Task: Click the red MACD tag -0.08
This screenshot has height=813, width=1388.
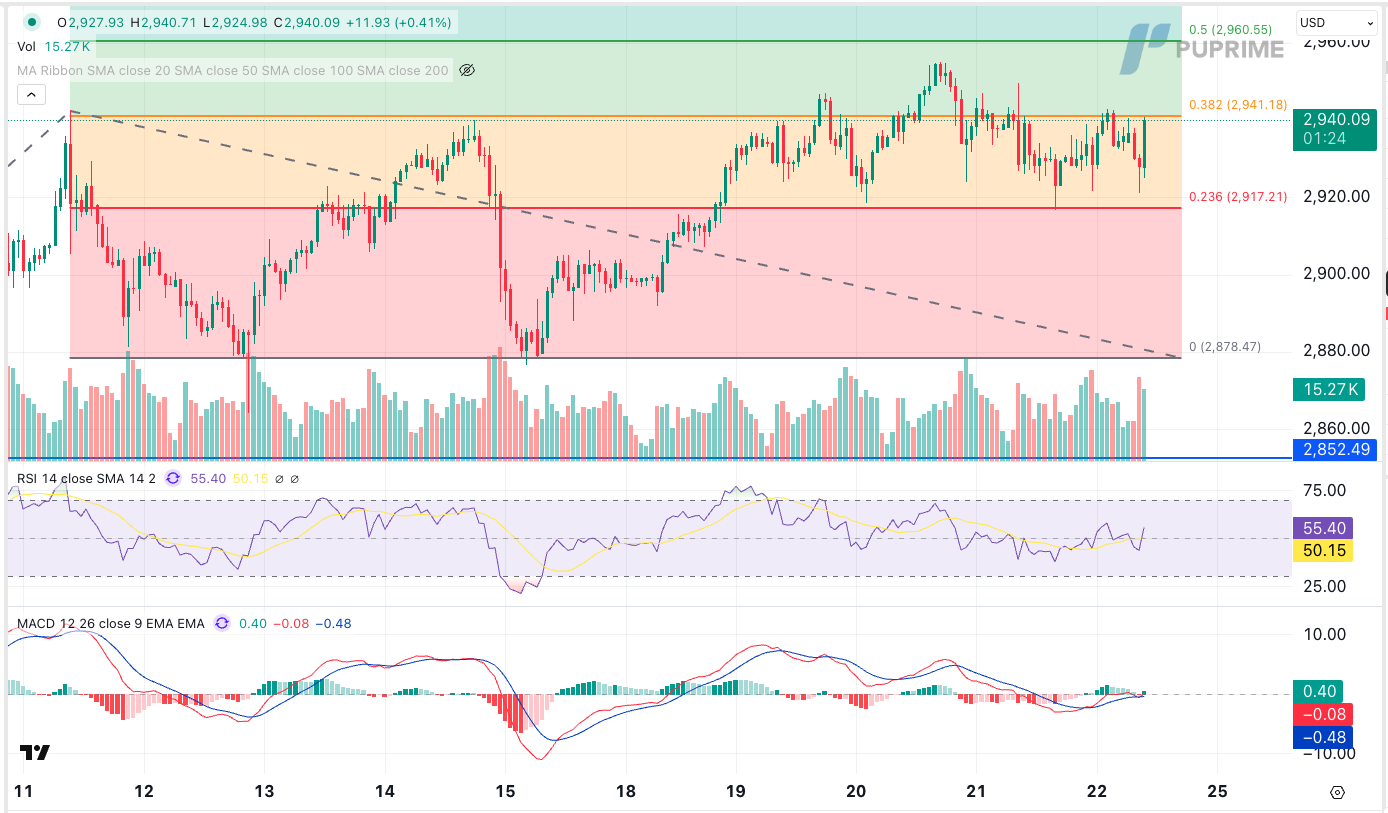Action: tap(1324, 714)
